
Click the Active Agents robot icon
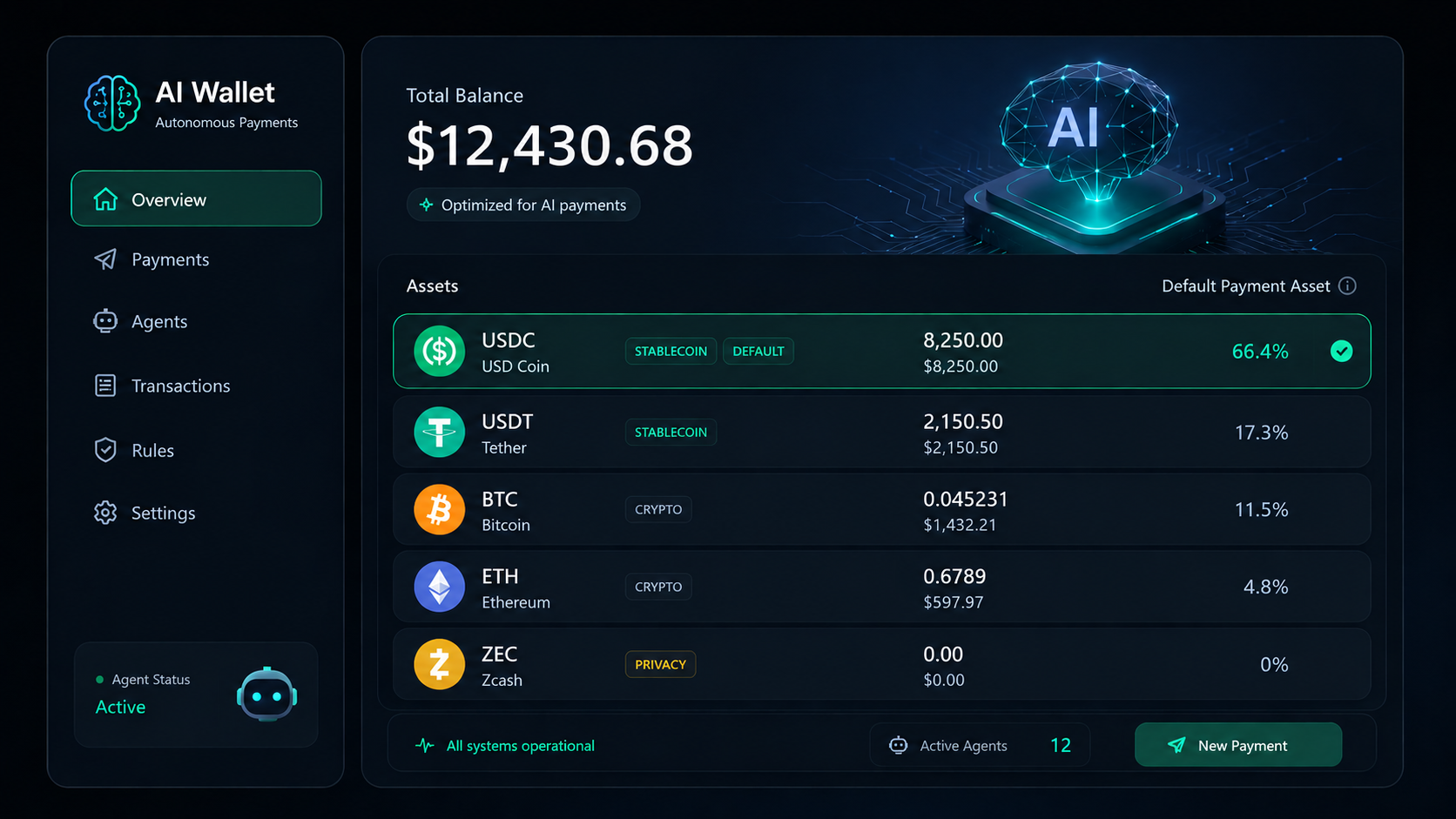click(x=898, y=745)
